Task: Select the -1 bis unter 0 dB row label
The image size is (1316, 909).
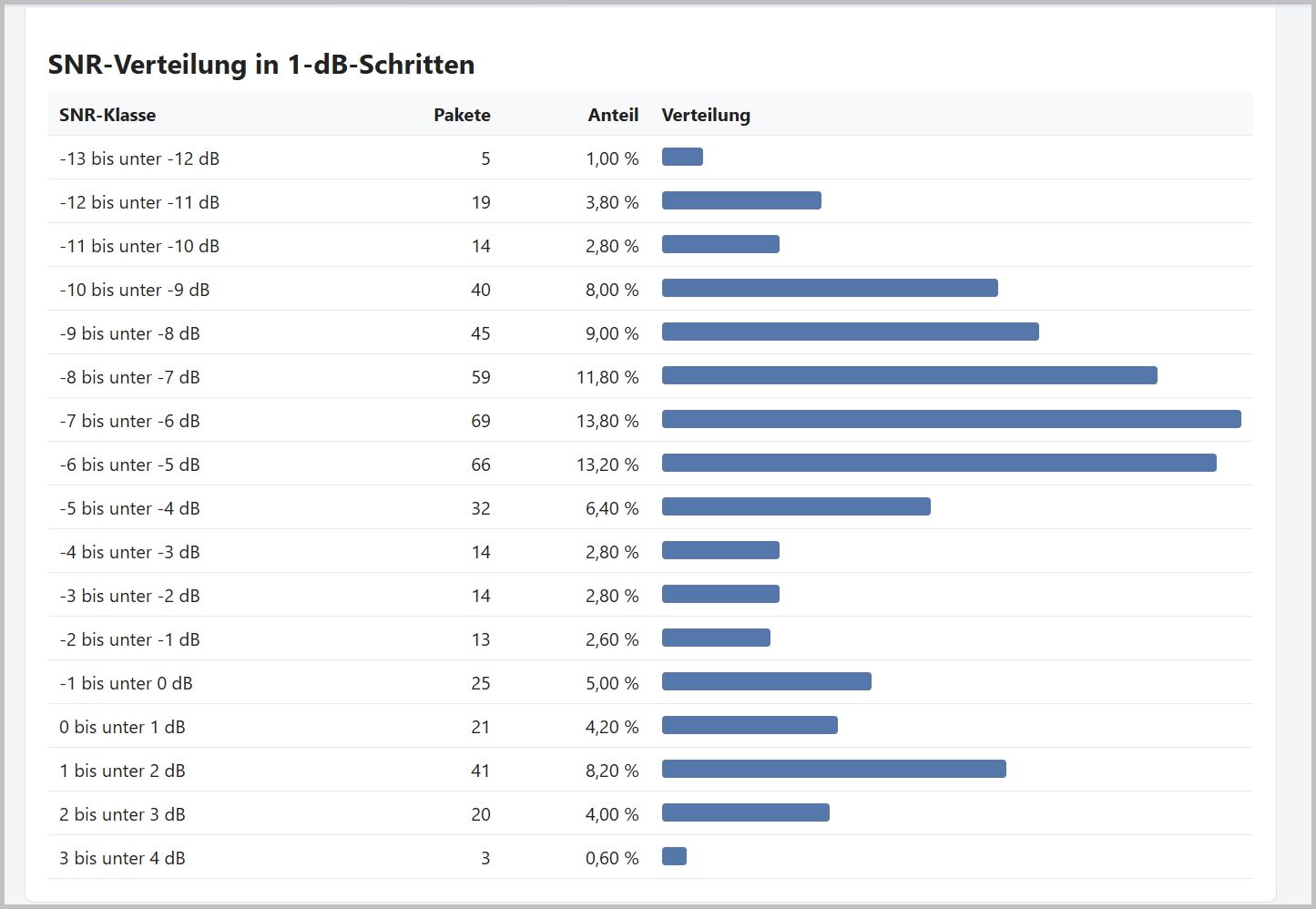Action: [x=126, y=683]
